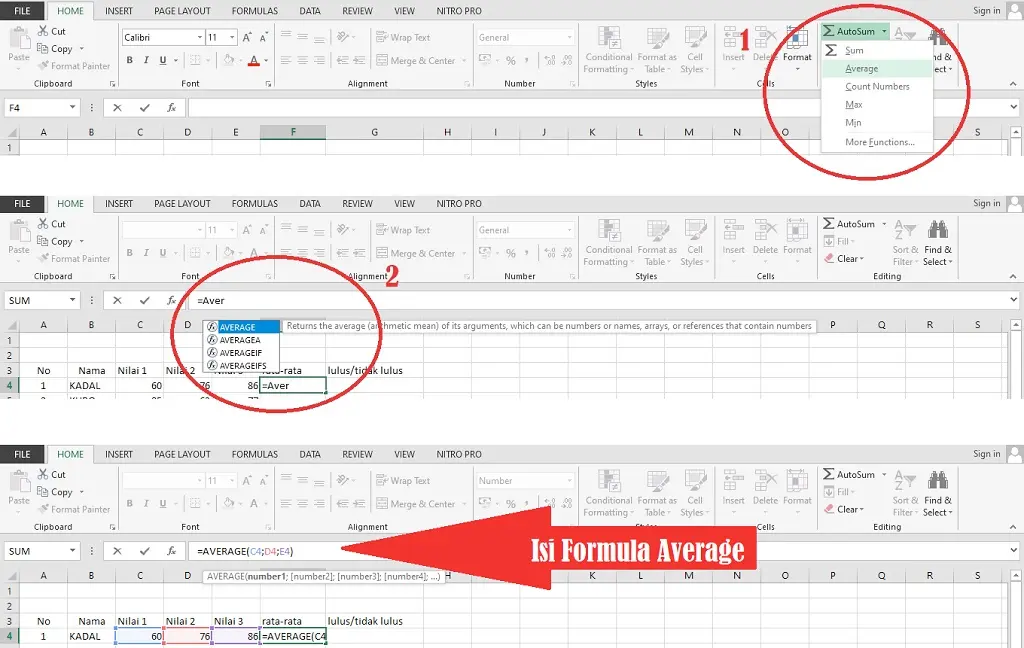Image resolution: width=1024 pixels, height=648 pixels.
Task: Choose Sum from the AutoSum menu
Action: coord(877,50)
